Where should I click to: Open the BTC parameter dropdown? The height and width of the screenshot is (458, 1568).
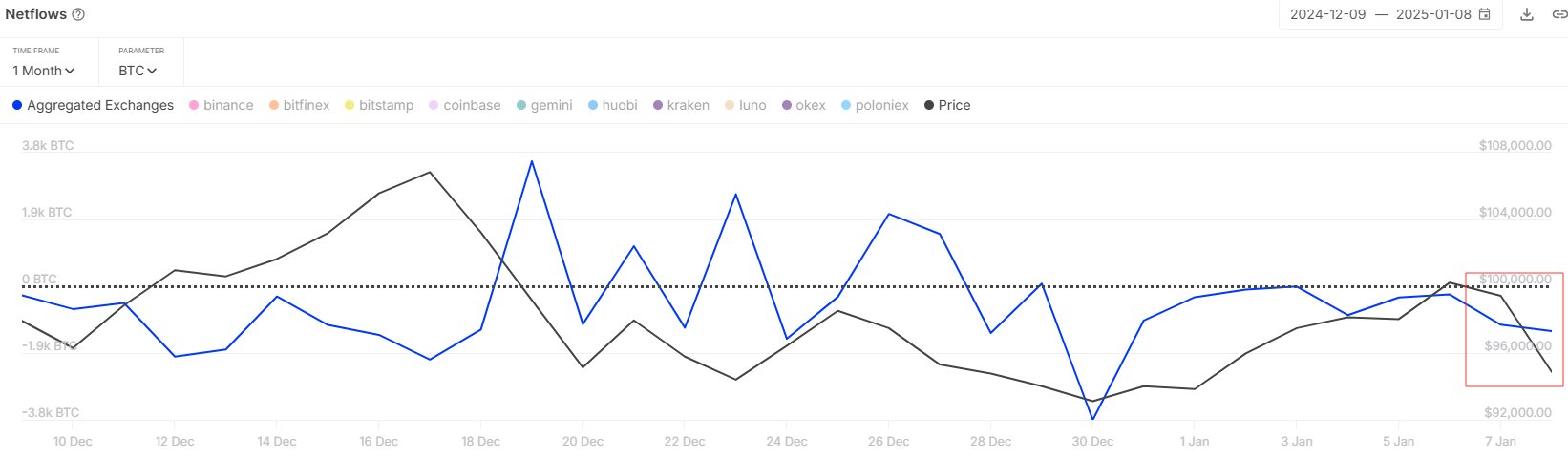pos(138,71)
